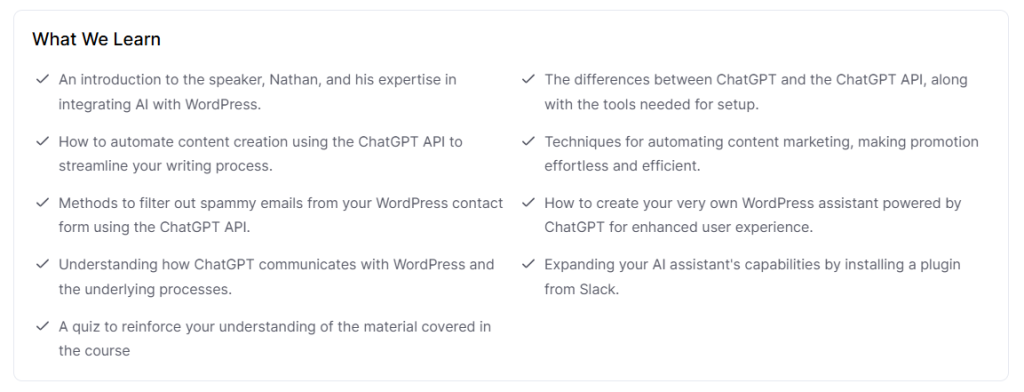Click 'the underlying processes.' text
The height and width of the screenshot is (392, 1024).
145,289
